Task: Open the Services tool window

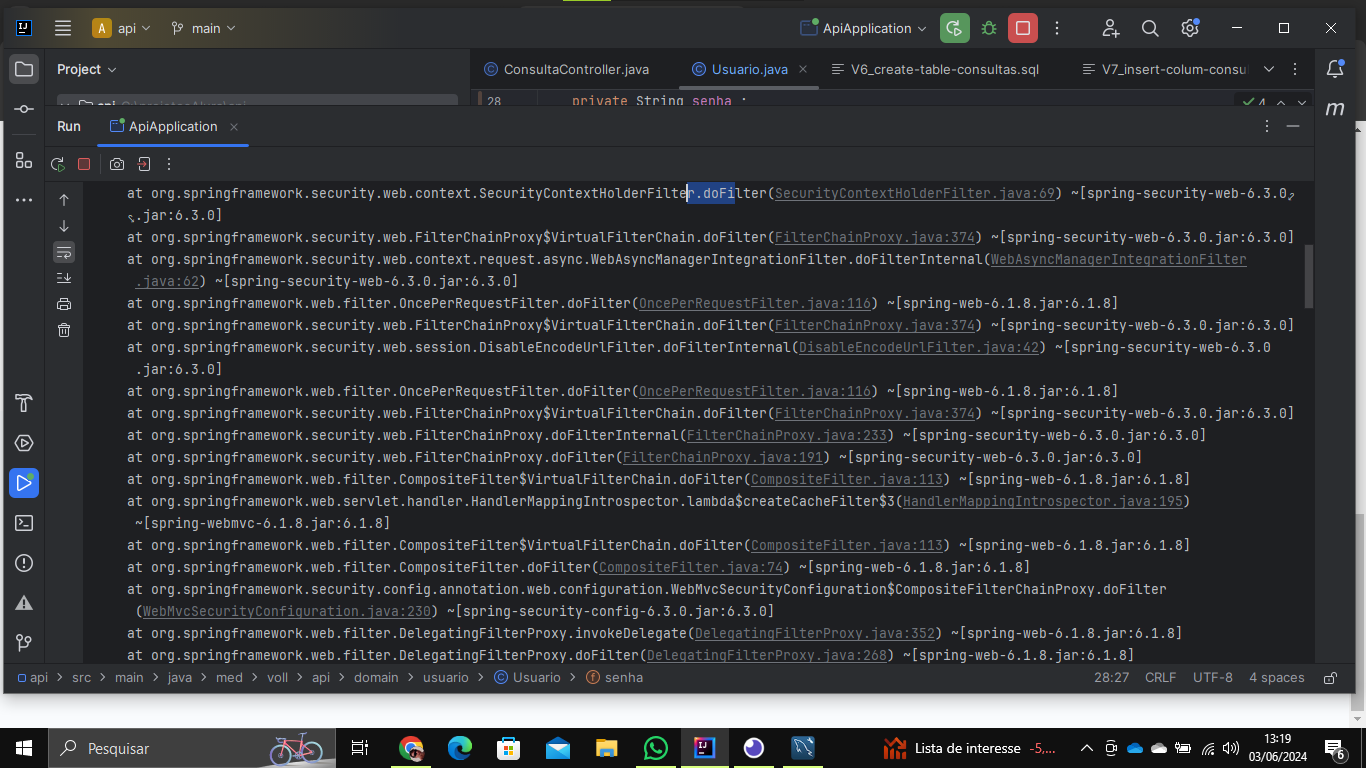Action: [24, 443]
